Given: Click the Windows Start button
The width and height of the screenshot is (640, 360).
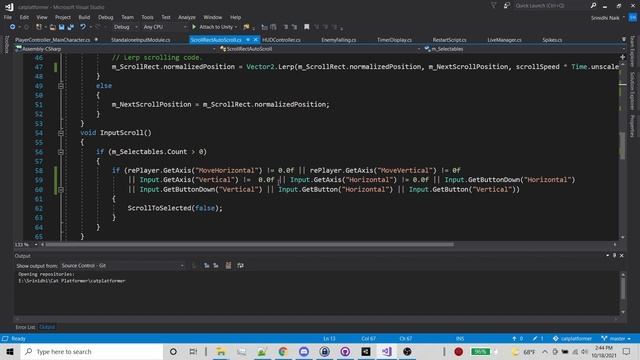Looking at the screenshot, I should coord(10,351).
